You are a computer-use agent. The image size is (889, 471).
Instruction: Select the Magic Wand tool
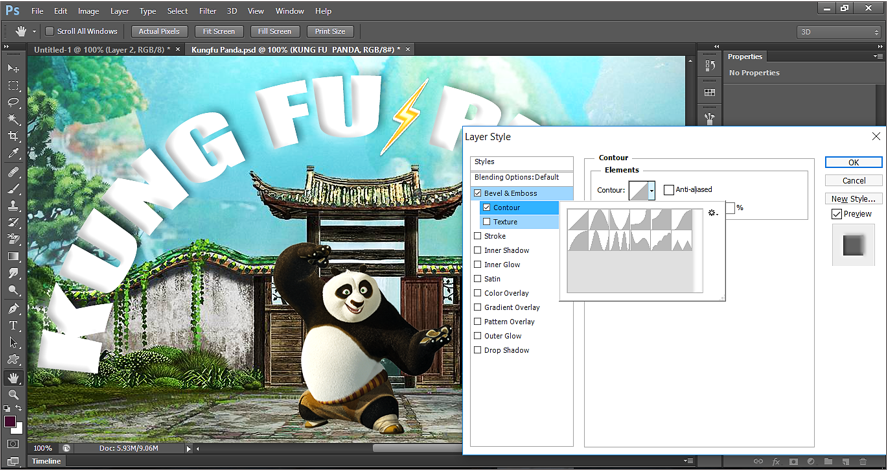pyautogui.click(x=13, y=120)
